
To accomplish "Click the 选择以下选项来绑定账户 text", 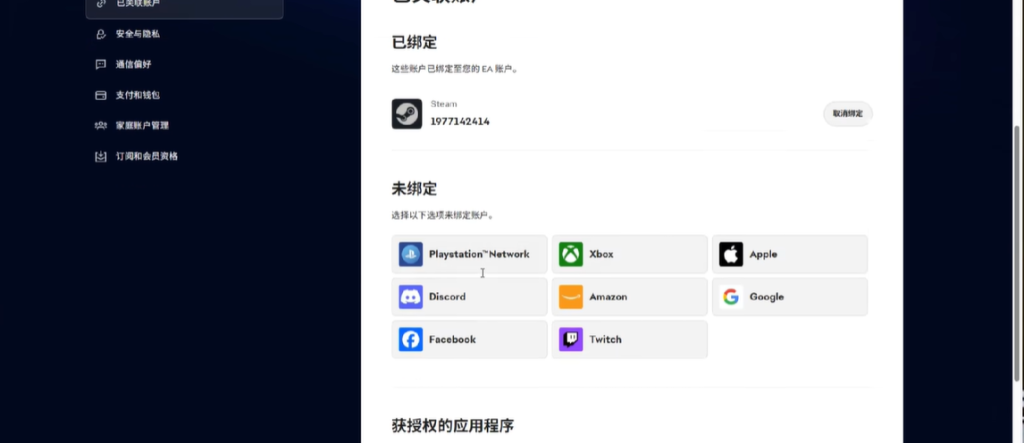I will coord(442,215).
